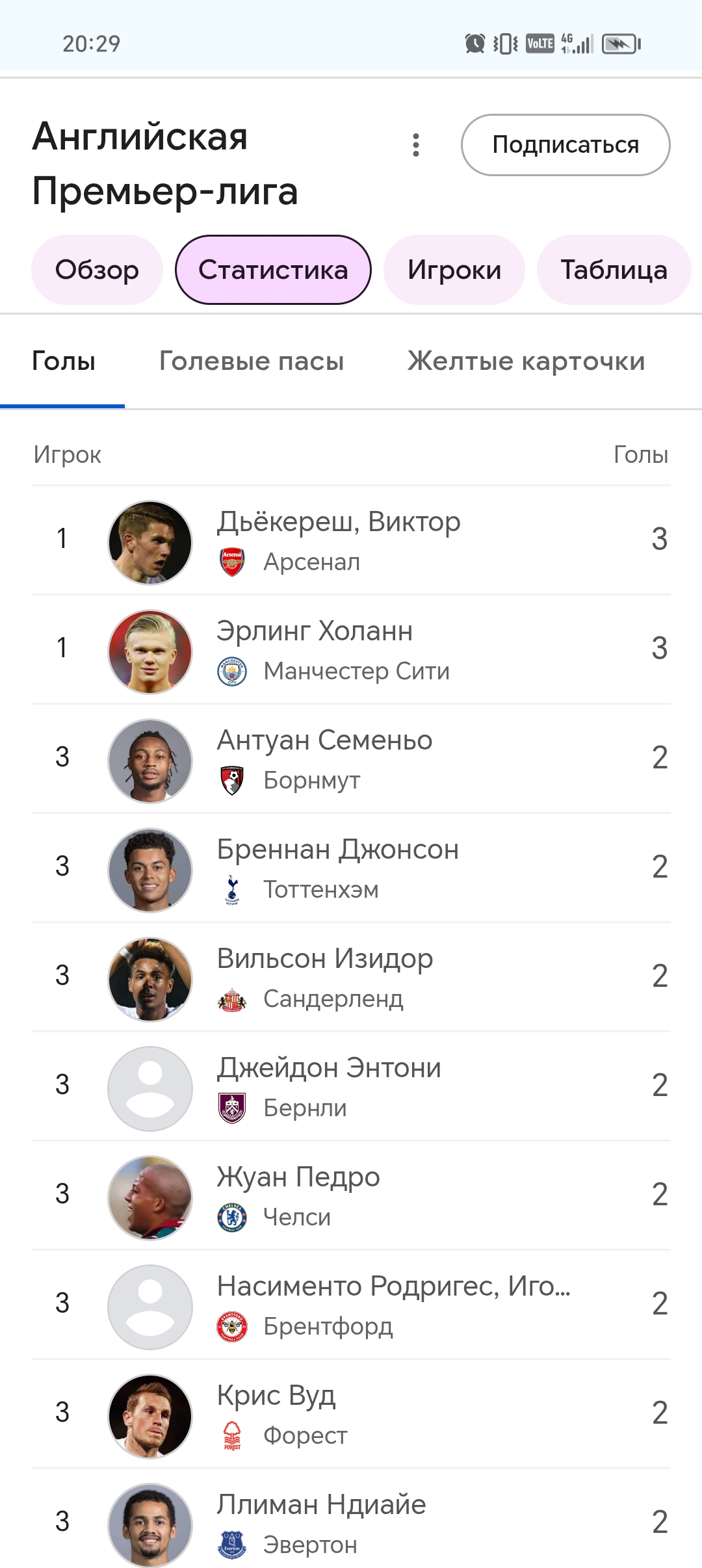Open Эрлинг Холанн player photo
The image size is (702, 1568).
point(150,651)
